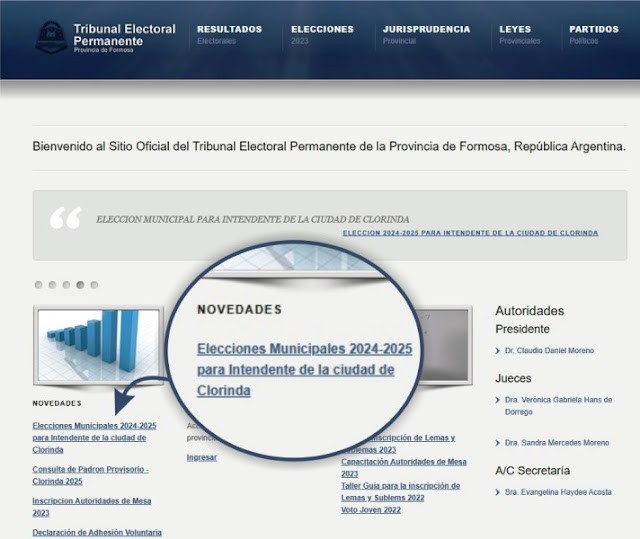Image resolution: width=640 pixels, height=539 pixels.
Task: Select the first carousel slide dot
Action: click(x=39, y=285)
